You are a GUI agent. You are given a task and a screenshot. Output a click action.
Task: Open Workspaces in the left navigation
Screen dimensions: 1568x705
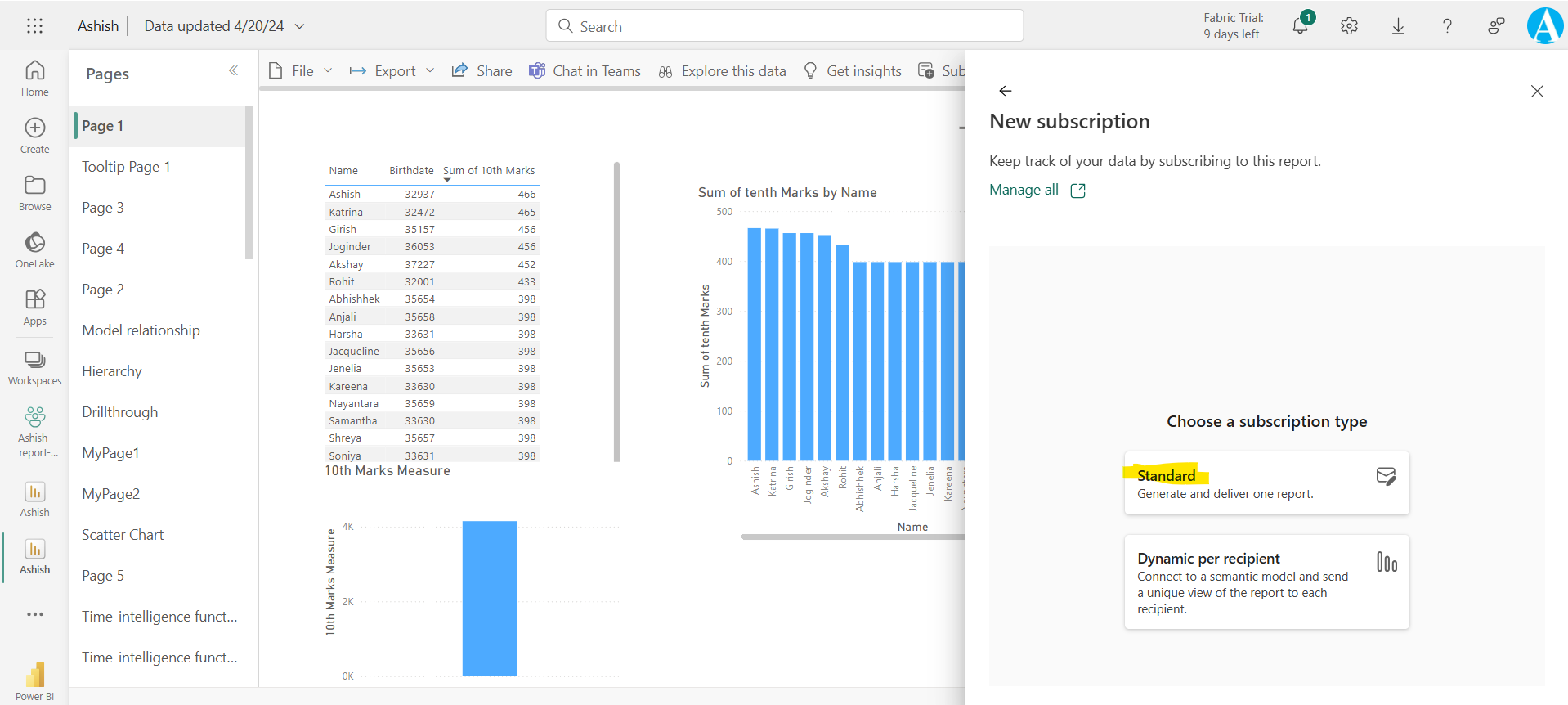tap(34, 367)
